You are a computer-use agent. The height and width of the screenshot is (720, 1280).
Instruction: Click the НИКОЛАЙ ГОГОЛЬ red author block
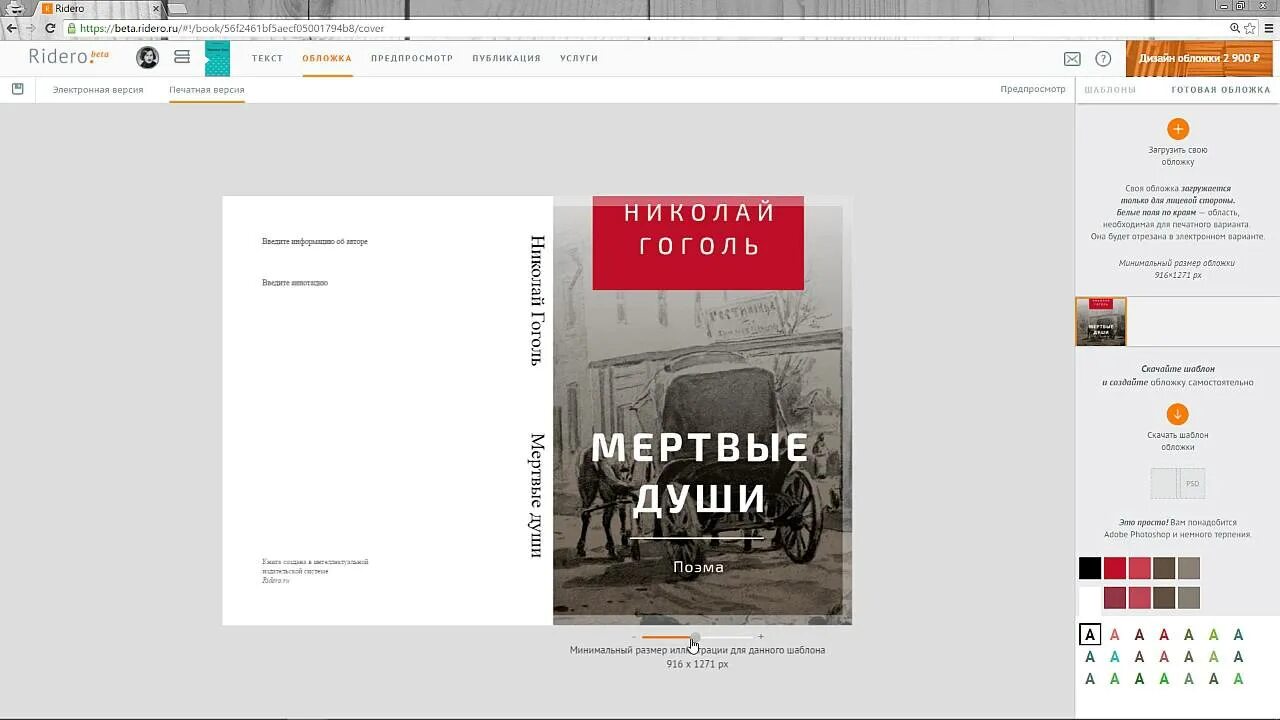tap(698, 243)
